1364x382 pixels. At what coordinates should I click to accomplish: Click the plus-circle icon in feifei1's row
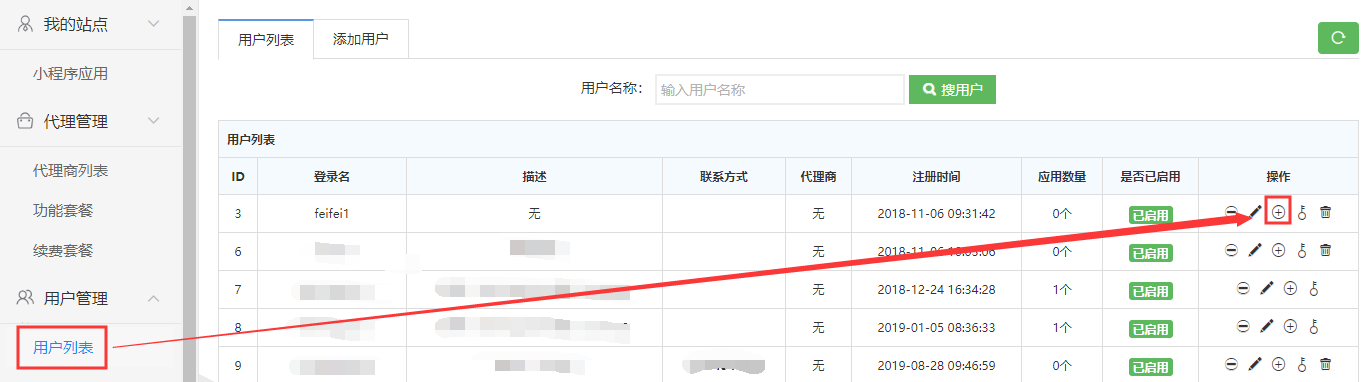click(1278, 212)
